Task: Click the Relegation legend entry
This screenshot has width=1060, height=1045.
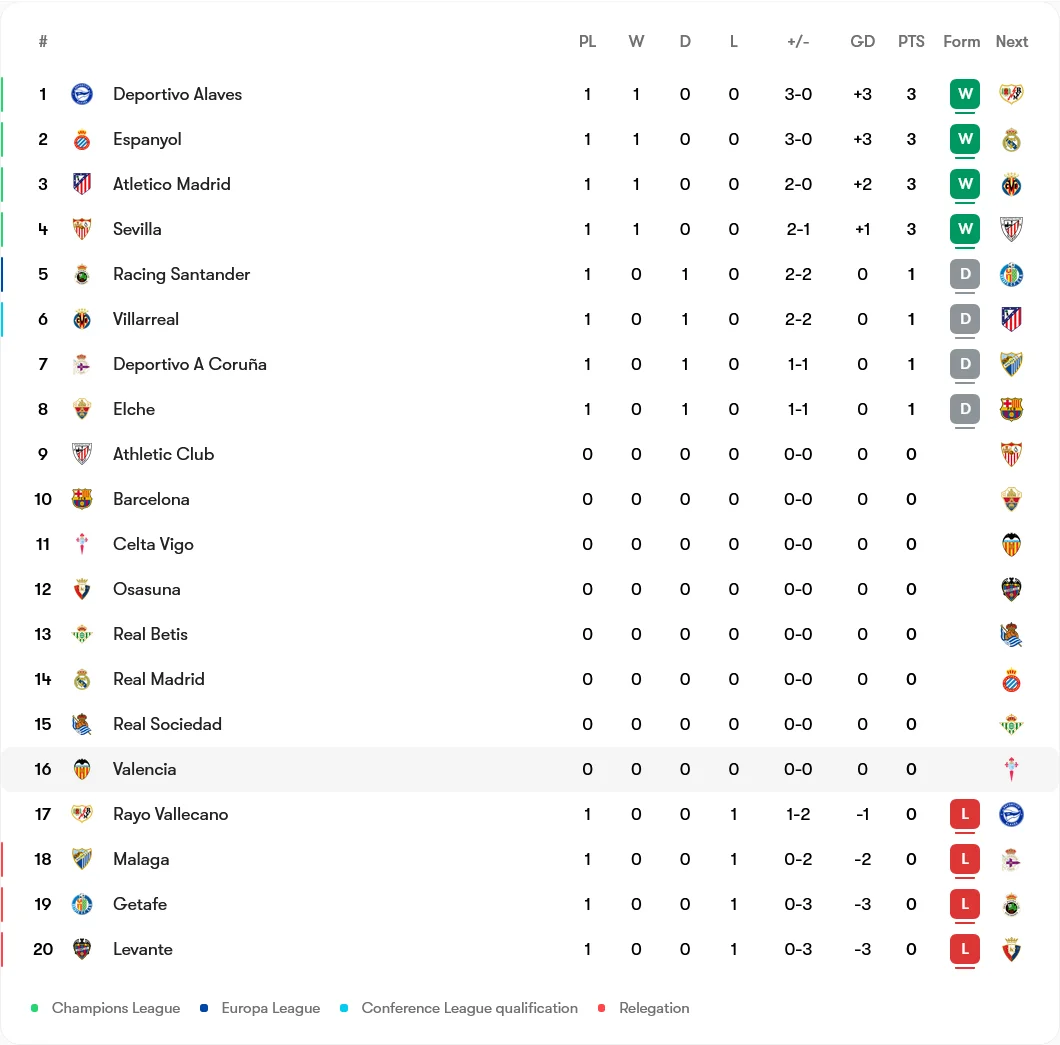Action: coord(644,1008)
